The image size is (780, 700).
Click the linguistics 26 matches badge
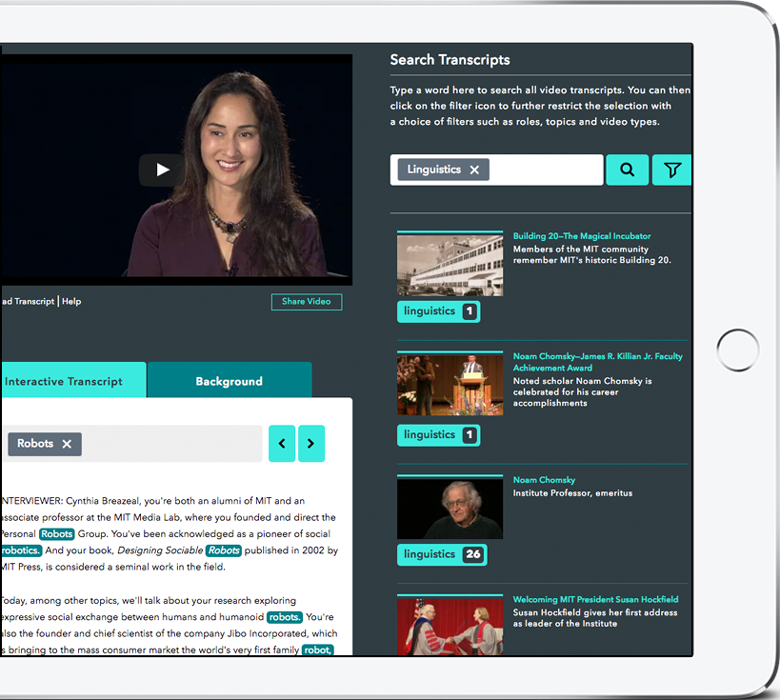[x=441, y=554]
